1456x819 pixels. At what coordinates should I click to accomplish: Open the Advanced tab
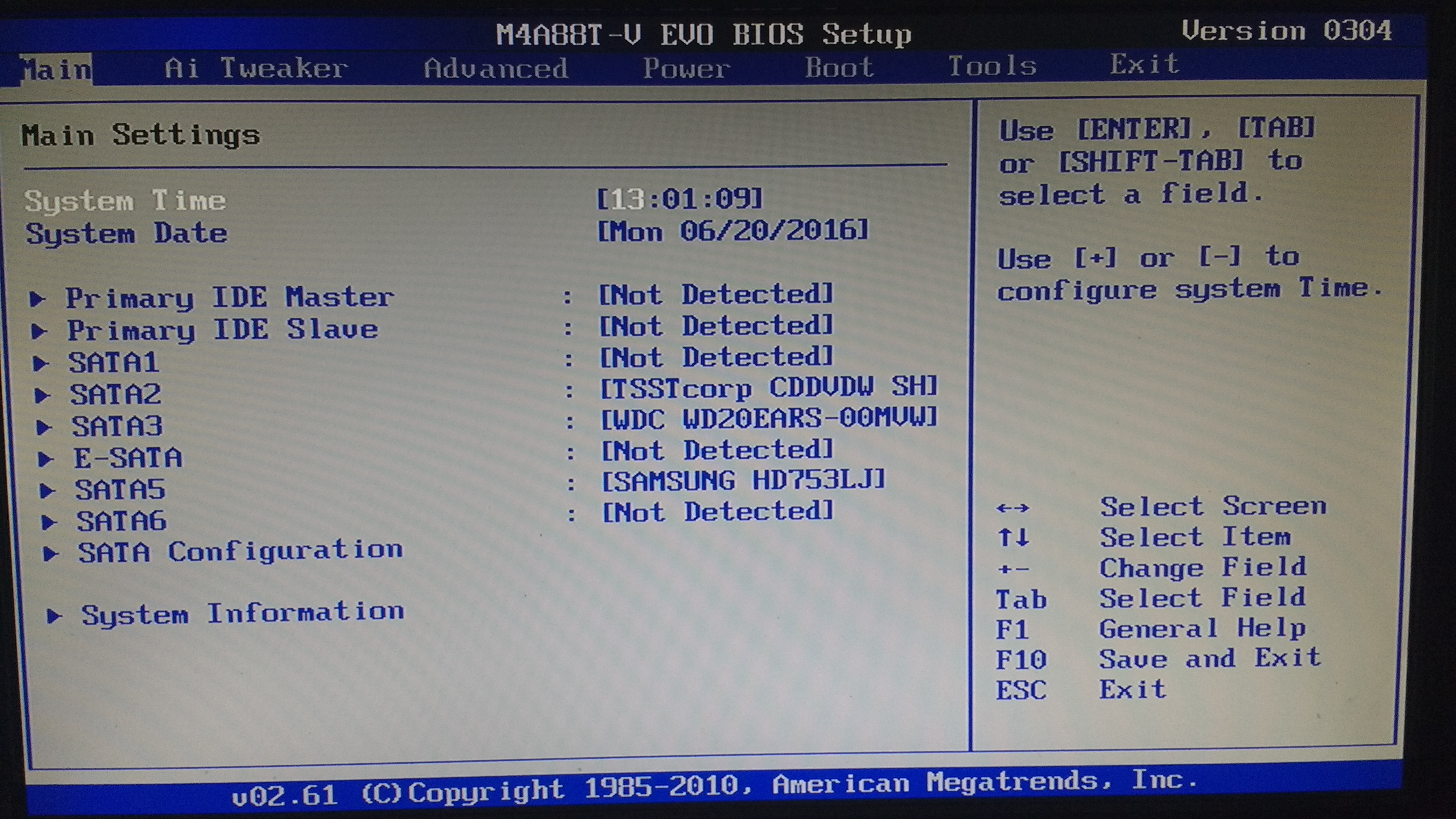click(496, 68)
